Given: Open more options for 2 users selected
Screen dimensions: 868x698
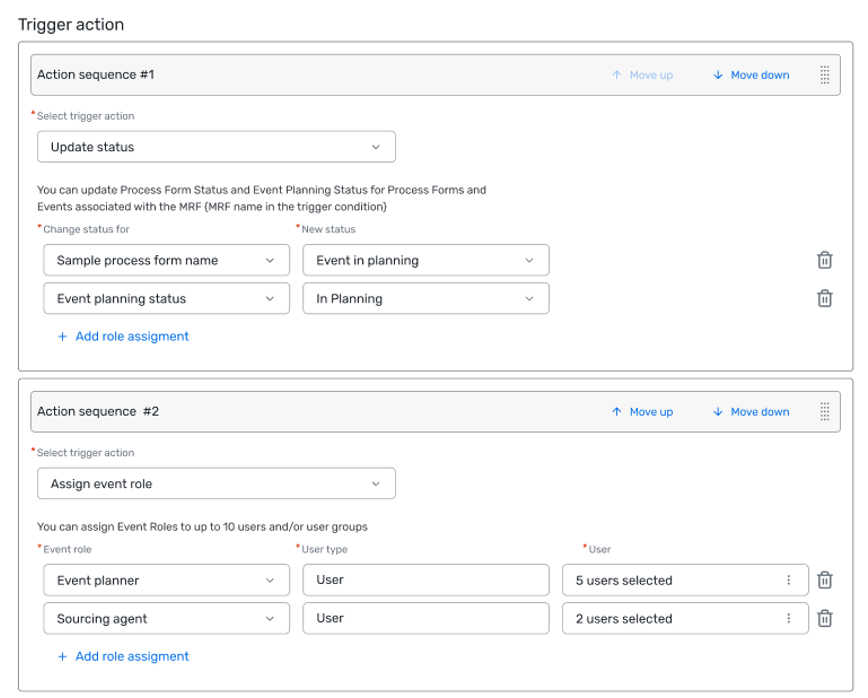Looking at the screenshot, I should pos(788,618).
